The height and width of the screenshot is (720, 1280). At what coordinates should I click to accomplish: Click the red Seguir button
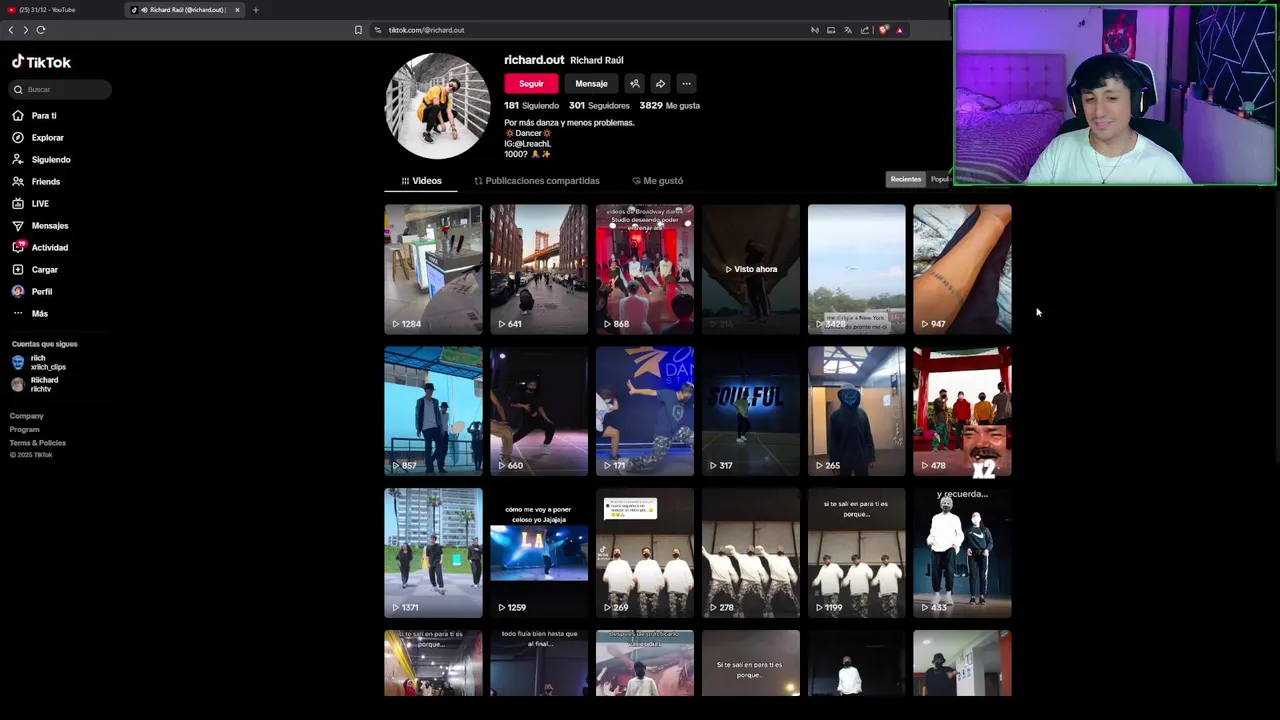[x=531, y=84]
